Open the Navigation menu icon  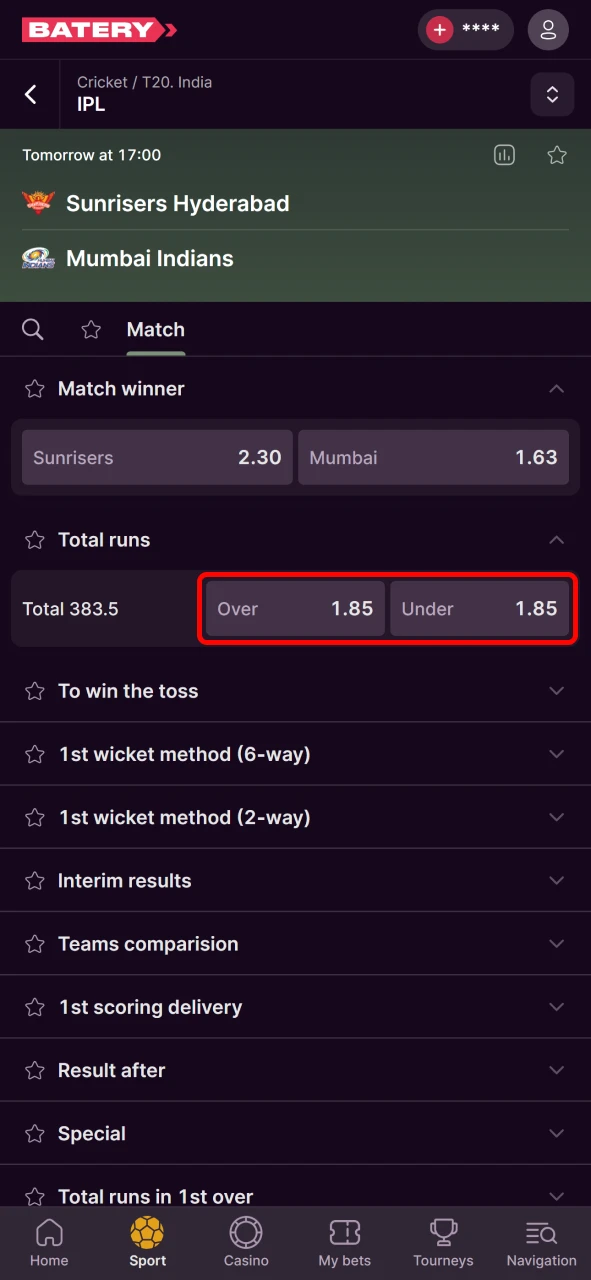pos(540,1240)
